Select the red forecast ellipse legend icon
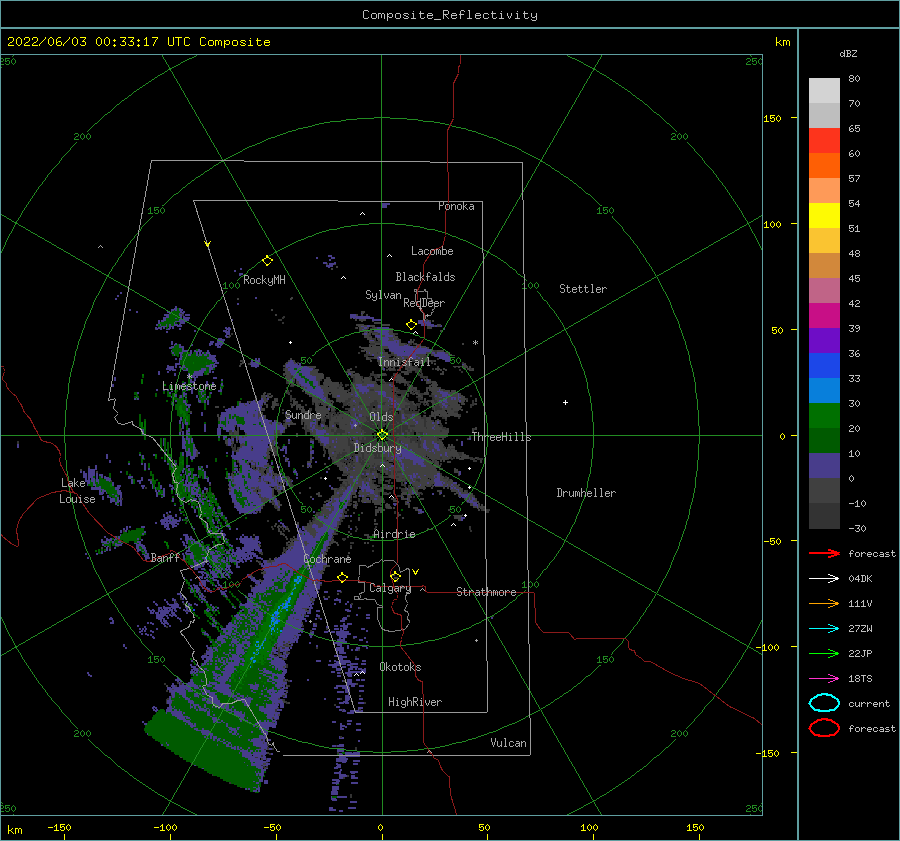 click(824, 727)
